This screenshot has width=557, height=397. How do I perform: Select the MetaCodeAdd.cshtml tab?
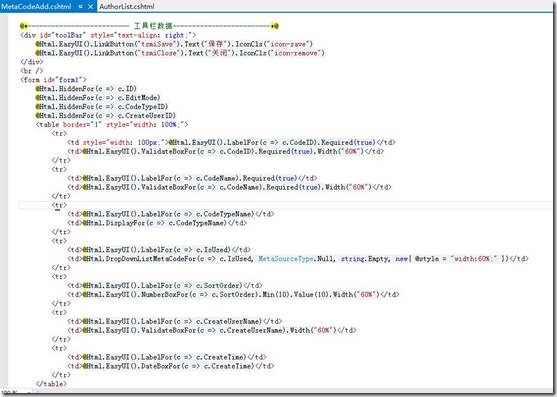(x=36, y=6)
